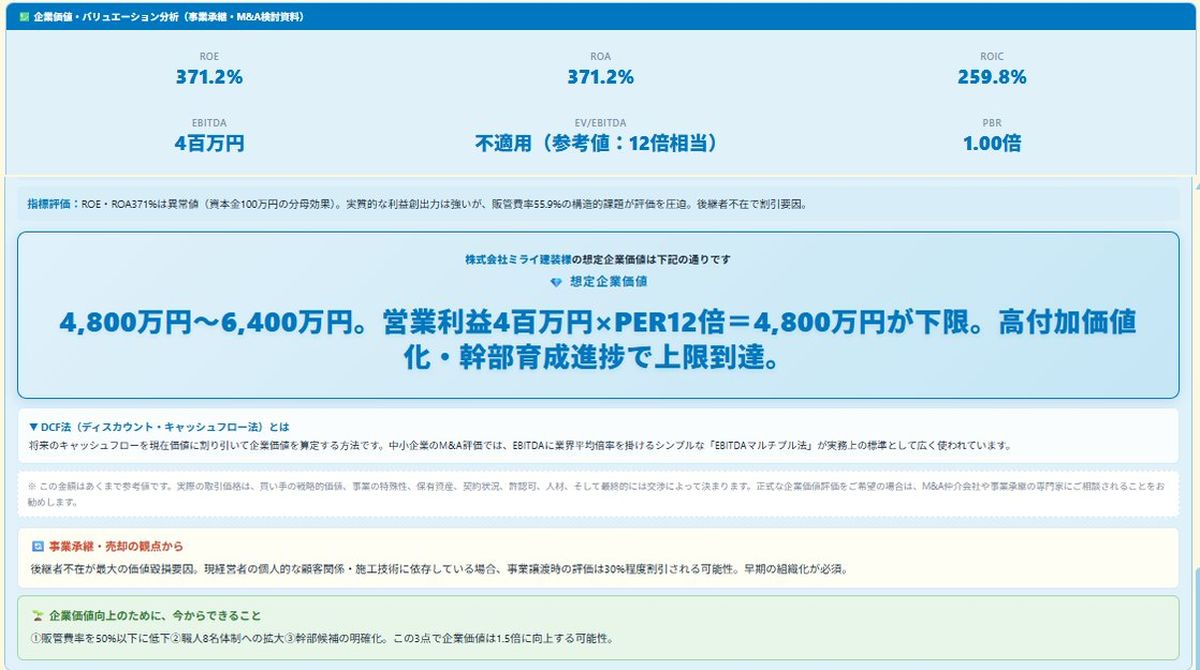
Task: Toggle the EV/EBITDA 不適用 display
Action: (600, 131)
